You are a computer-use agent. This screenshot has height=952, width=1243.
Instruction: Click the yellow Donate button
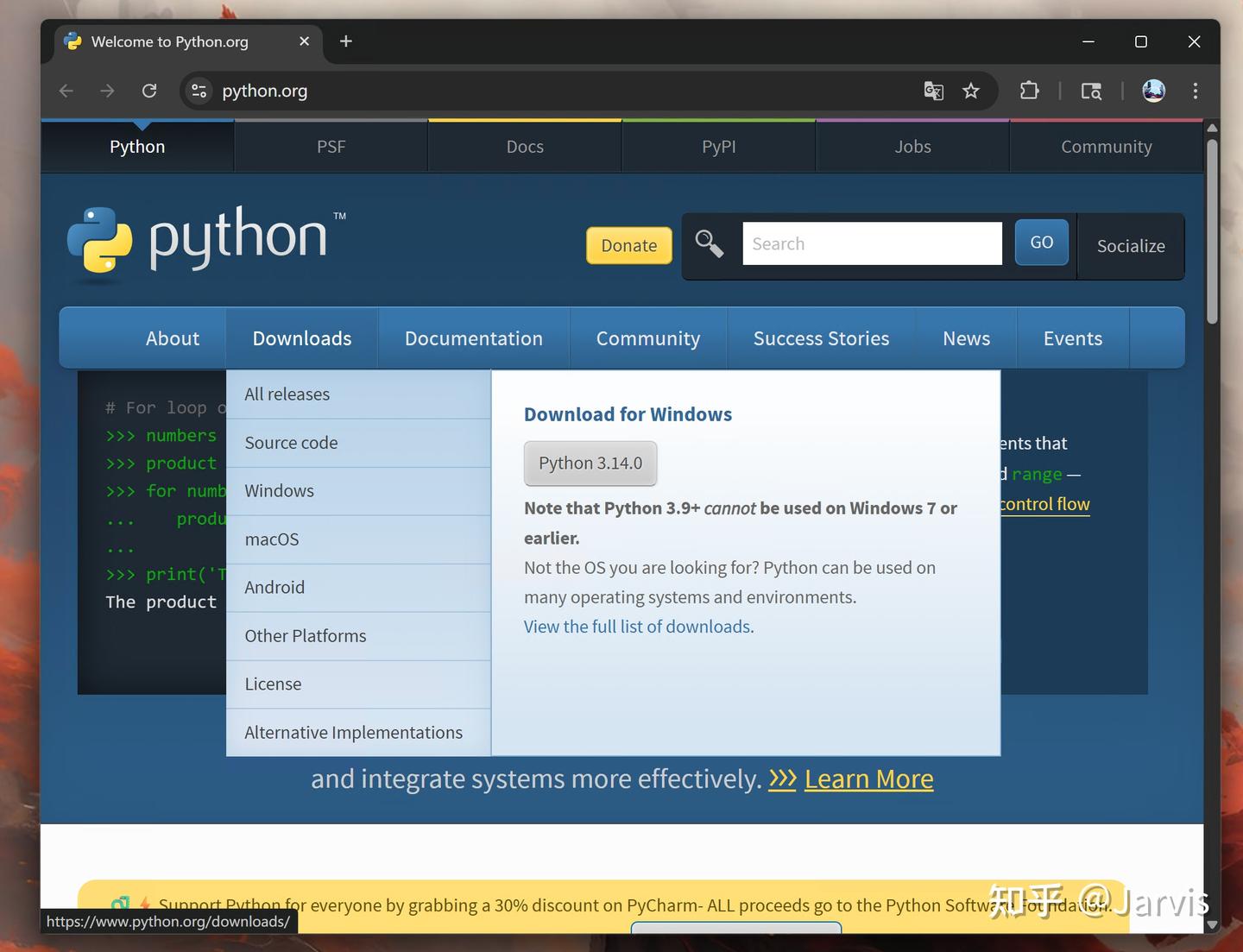[629, 246]
